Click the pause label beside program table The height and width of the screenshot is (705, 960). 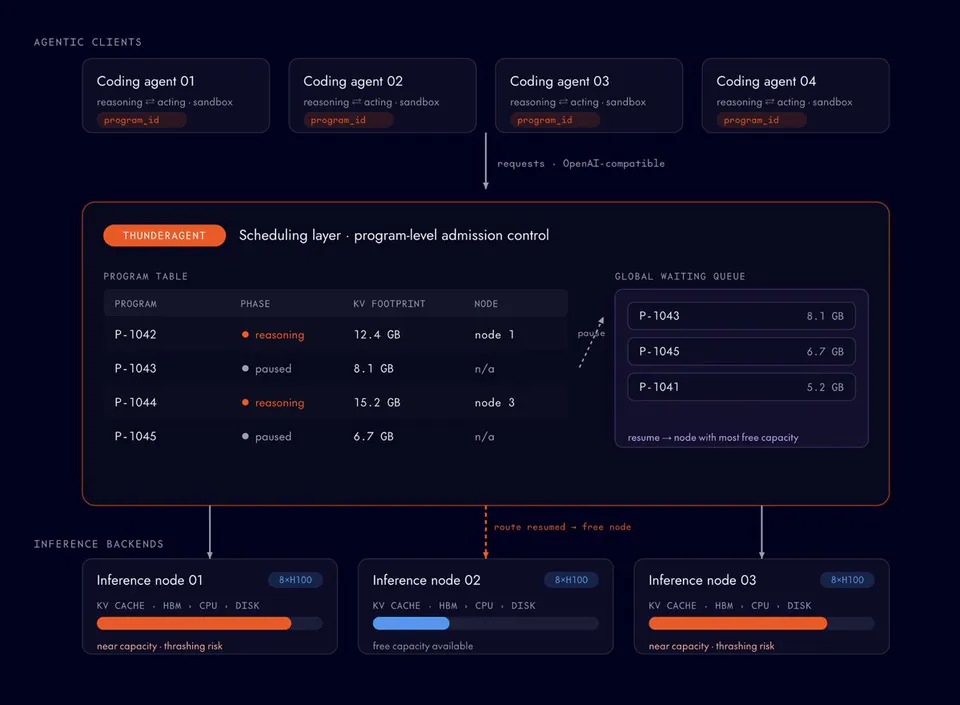tap(591, 334)
